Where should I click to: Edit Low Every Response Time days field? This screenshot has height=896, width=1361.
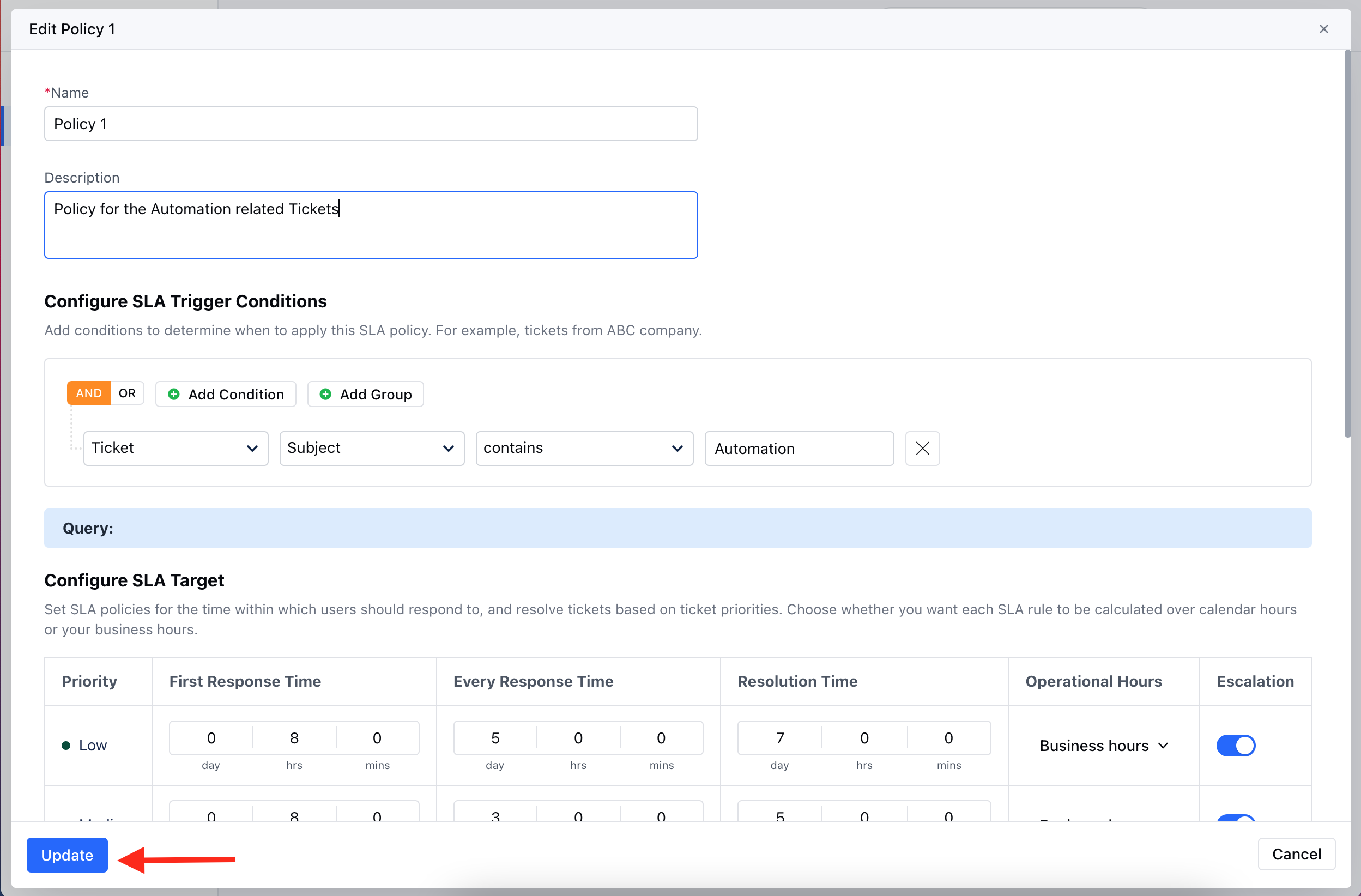(495, 738)
